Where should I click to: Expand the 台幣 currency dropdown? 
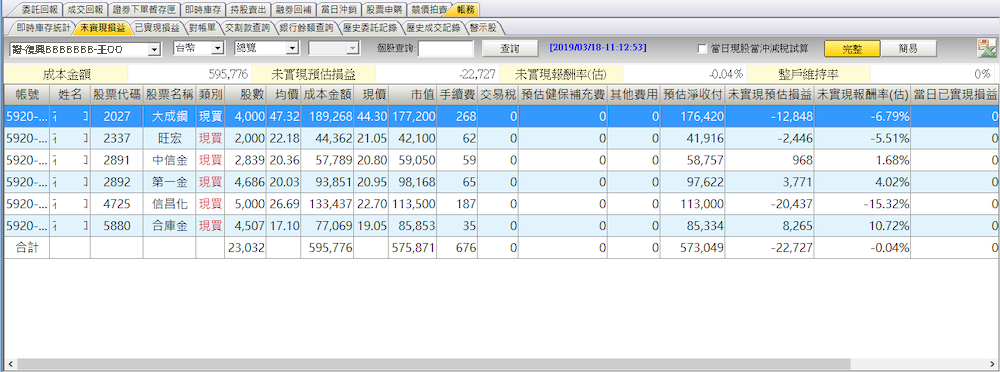pyautogui.click(x=199, y=48)
